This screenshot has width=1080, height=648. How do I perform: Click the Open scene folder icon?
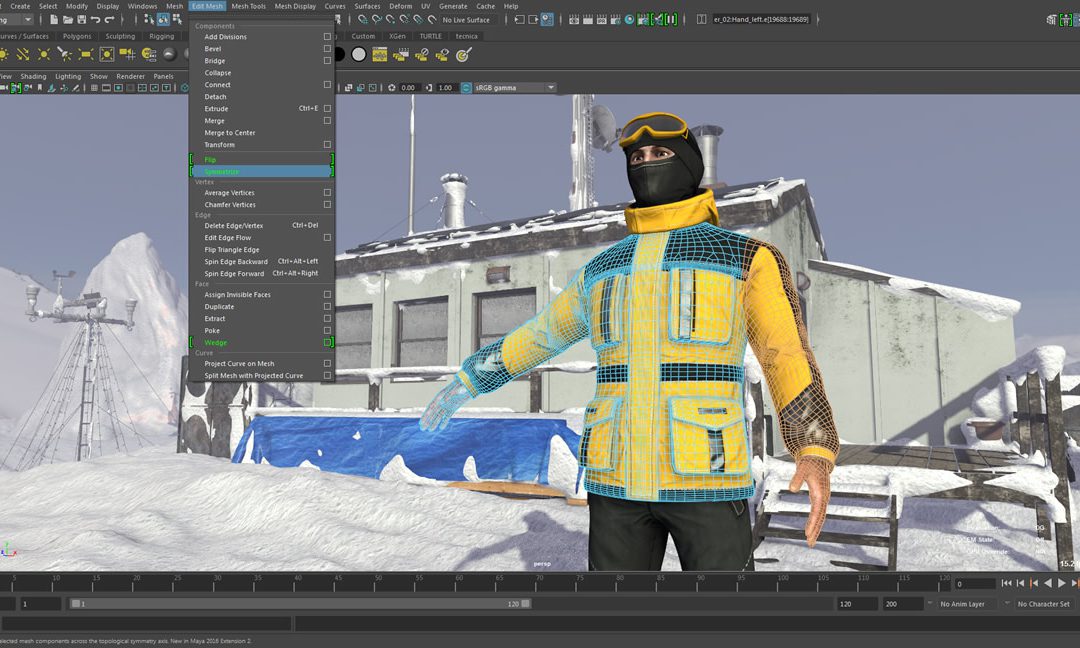[68, 20]
